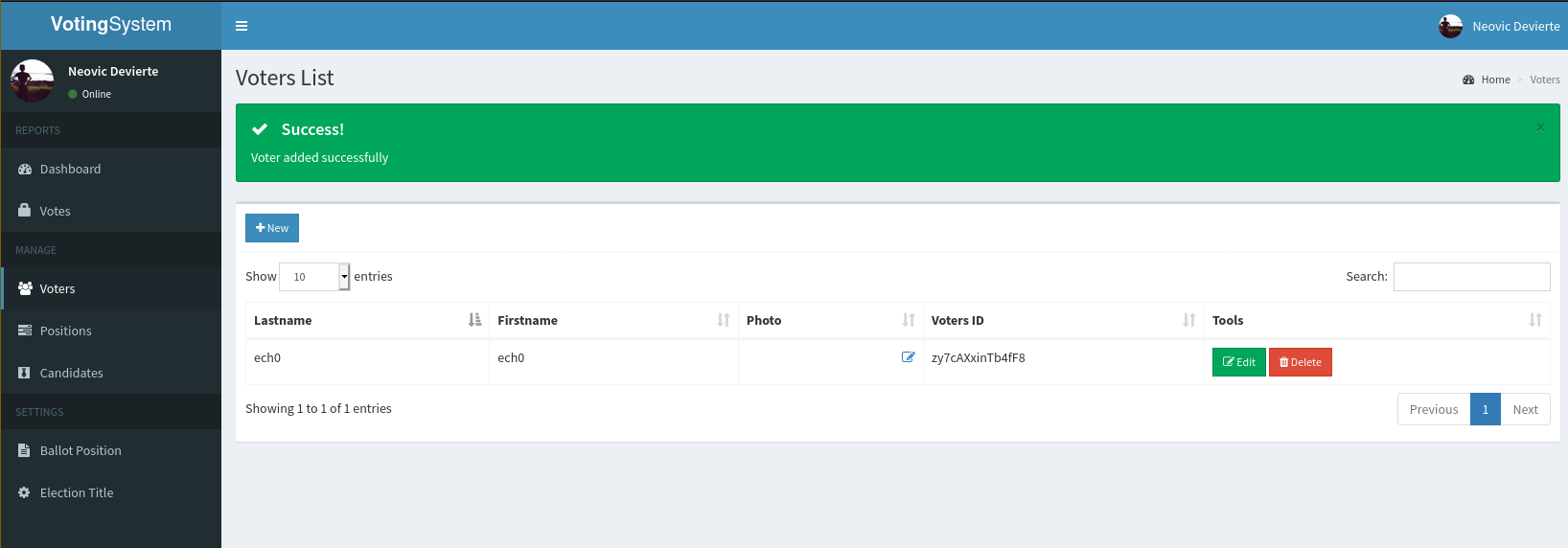Open Ballot Position settings
The height and width of the screenshot is (548, 1568).
81,450
